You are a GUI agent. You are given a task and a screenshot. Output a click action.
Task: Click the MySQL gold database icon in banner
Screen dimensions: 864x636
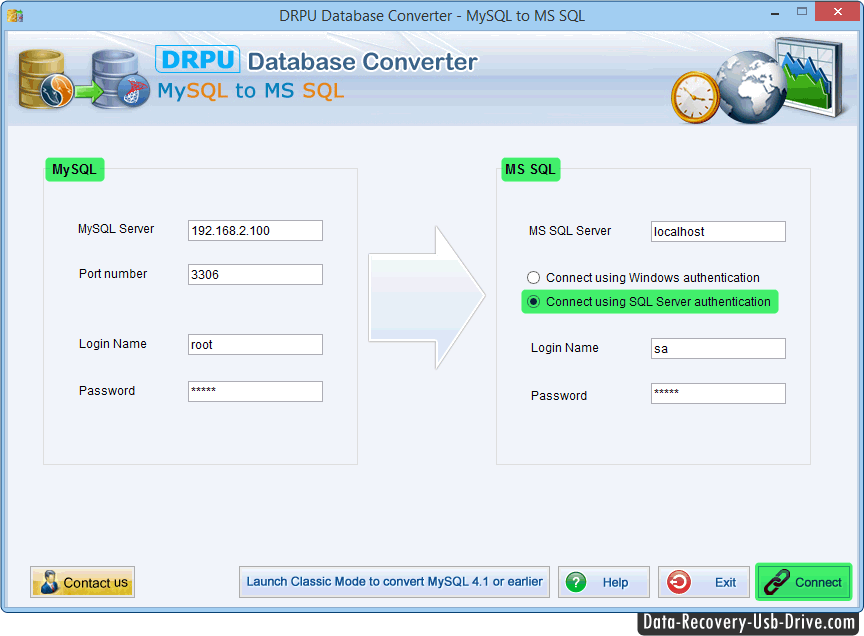46,79
